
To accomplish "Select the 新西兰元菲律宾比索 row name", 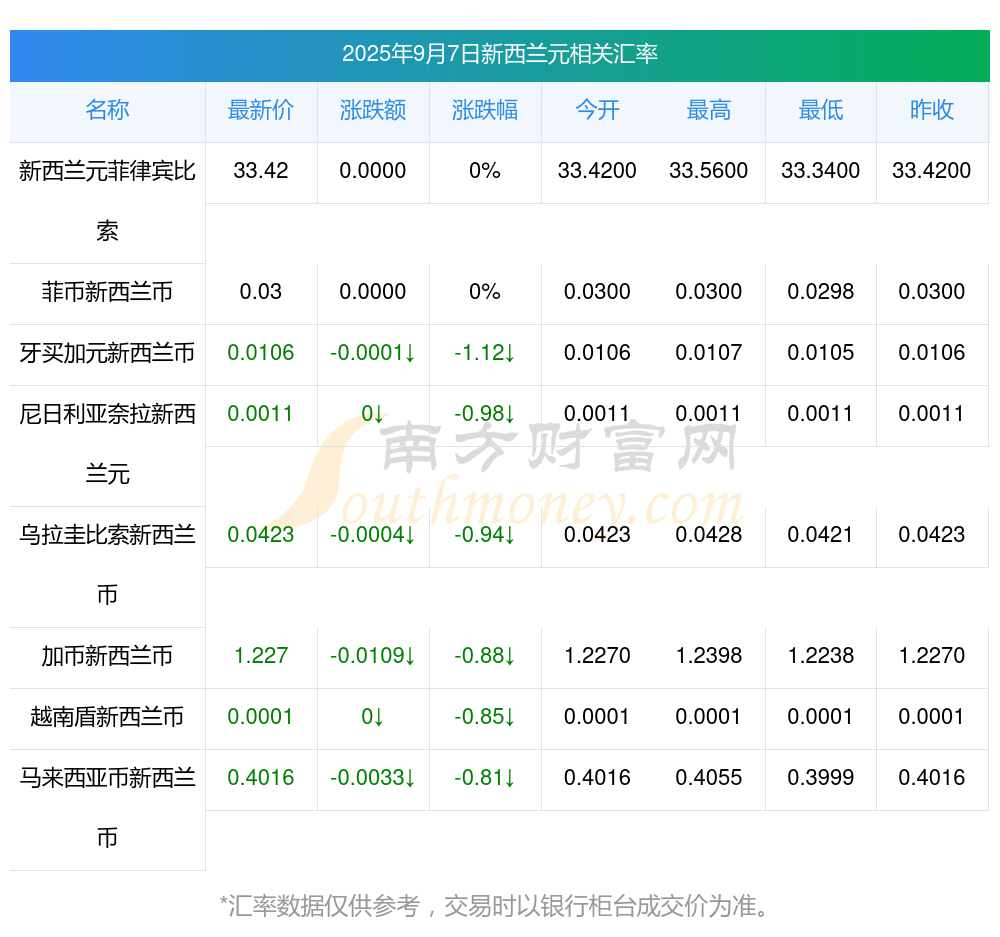I will (x=107, y=201).
